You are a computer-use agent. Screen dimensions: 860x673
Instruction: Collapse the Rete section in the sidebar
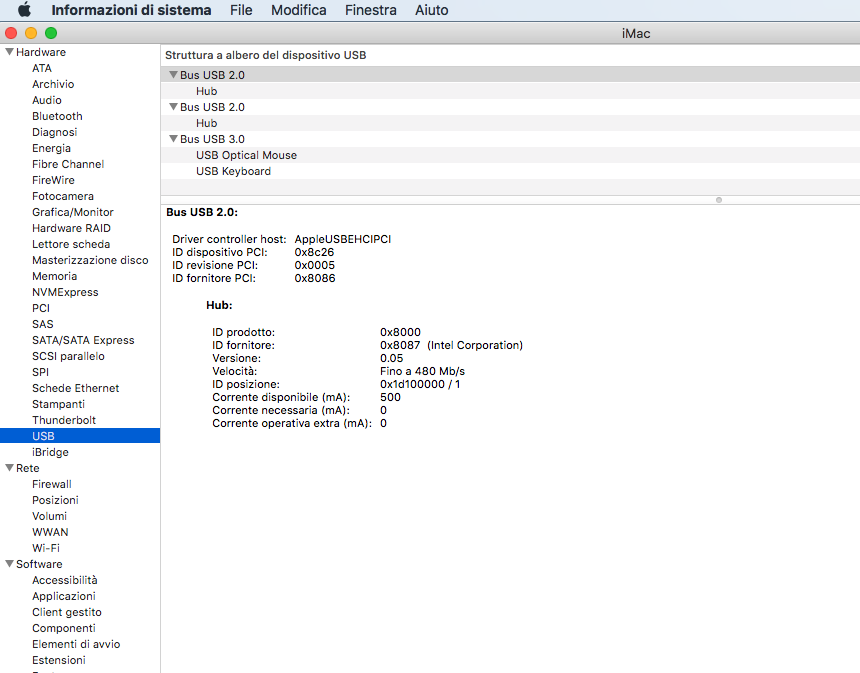point(9,468)
